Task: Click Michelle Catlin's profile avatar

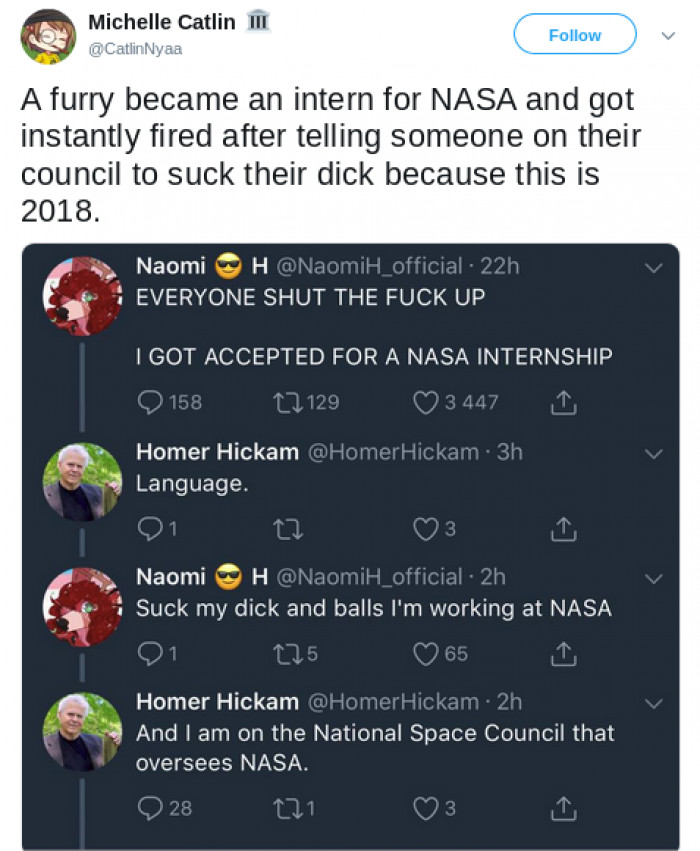Action: click(48, 36)
